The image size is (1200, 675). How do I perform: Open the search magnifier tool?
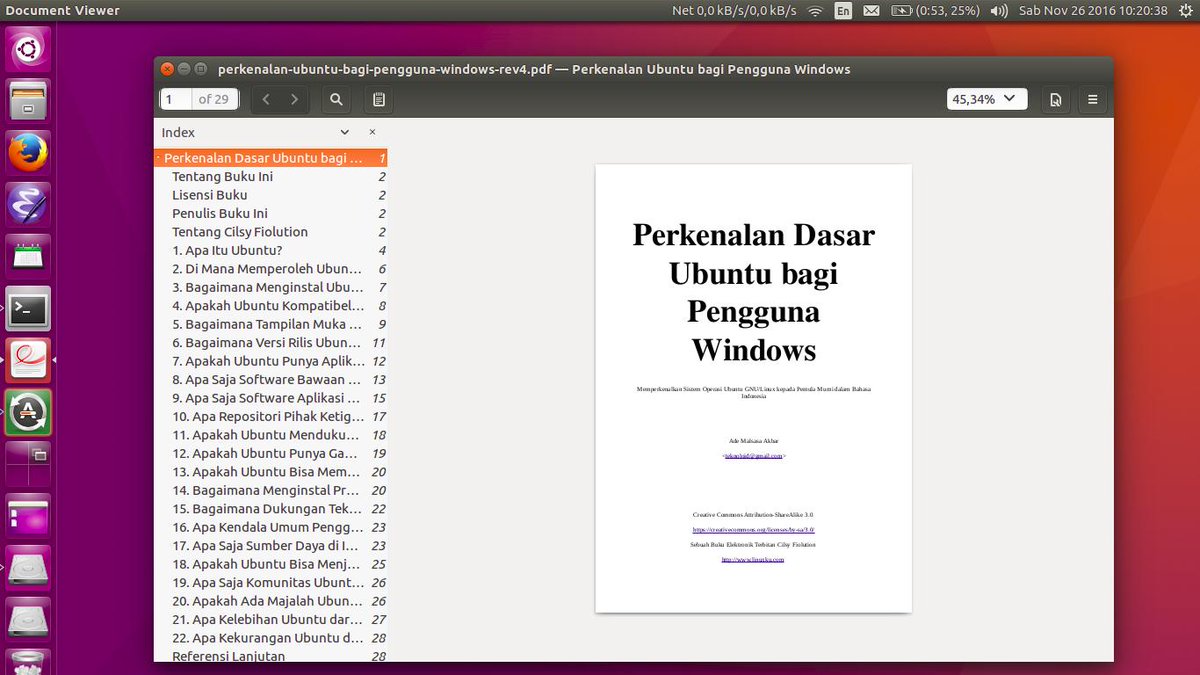click(336, 99)
